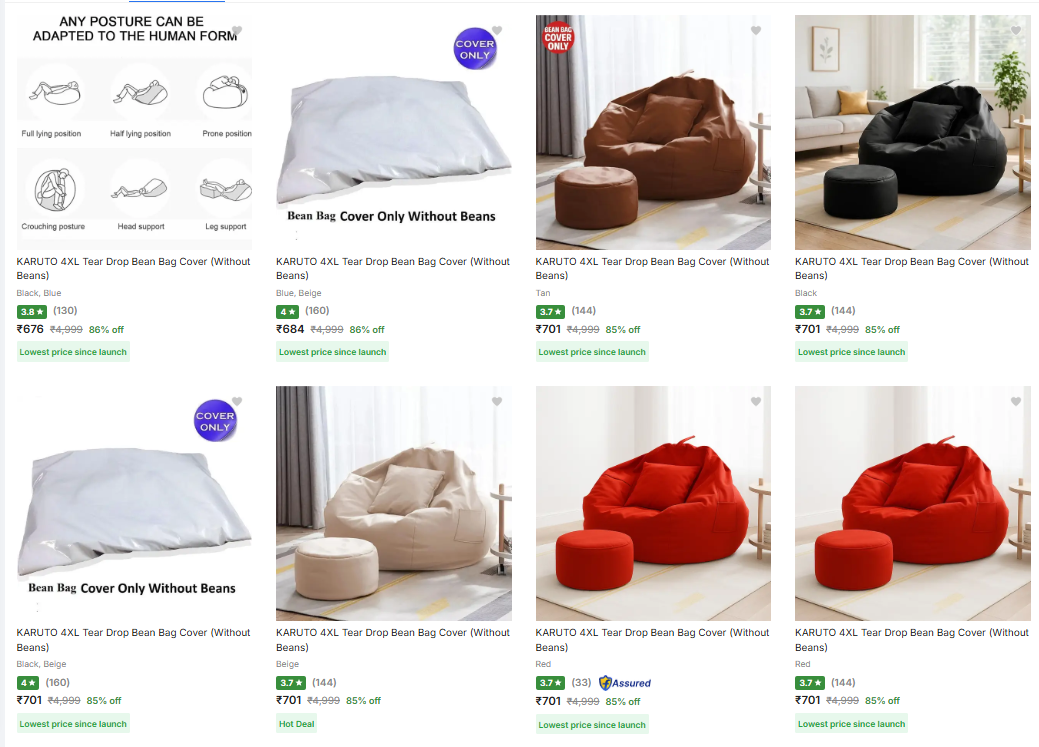Tap wishlist heart on Assured Red bean bag
Image resolution: width=1039 pixels, height=747 pixels.
click(x=756, y=402)
